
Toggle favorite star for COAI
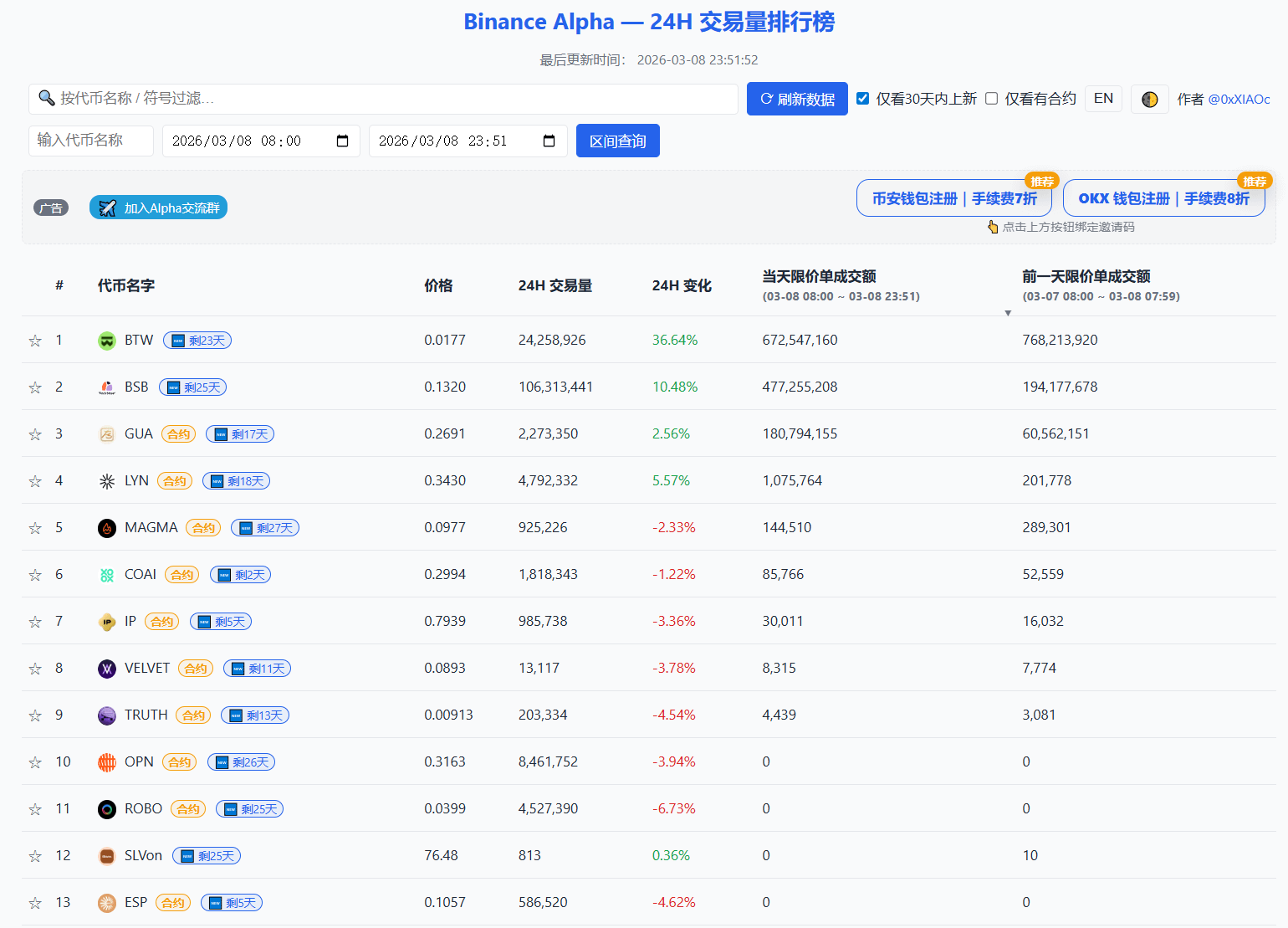point(35,575)
